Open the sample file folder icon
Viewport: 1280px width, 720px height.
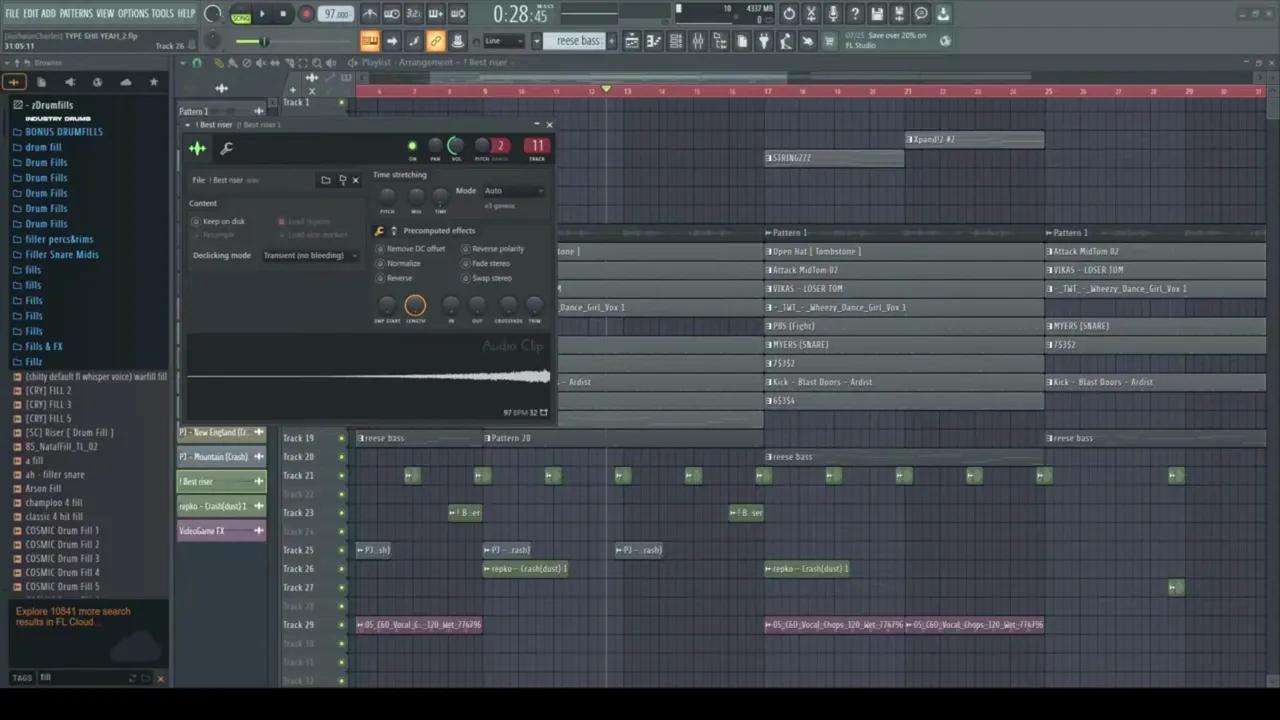[325, 180]
